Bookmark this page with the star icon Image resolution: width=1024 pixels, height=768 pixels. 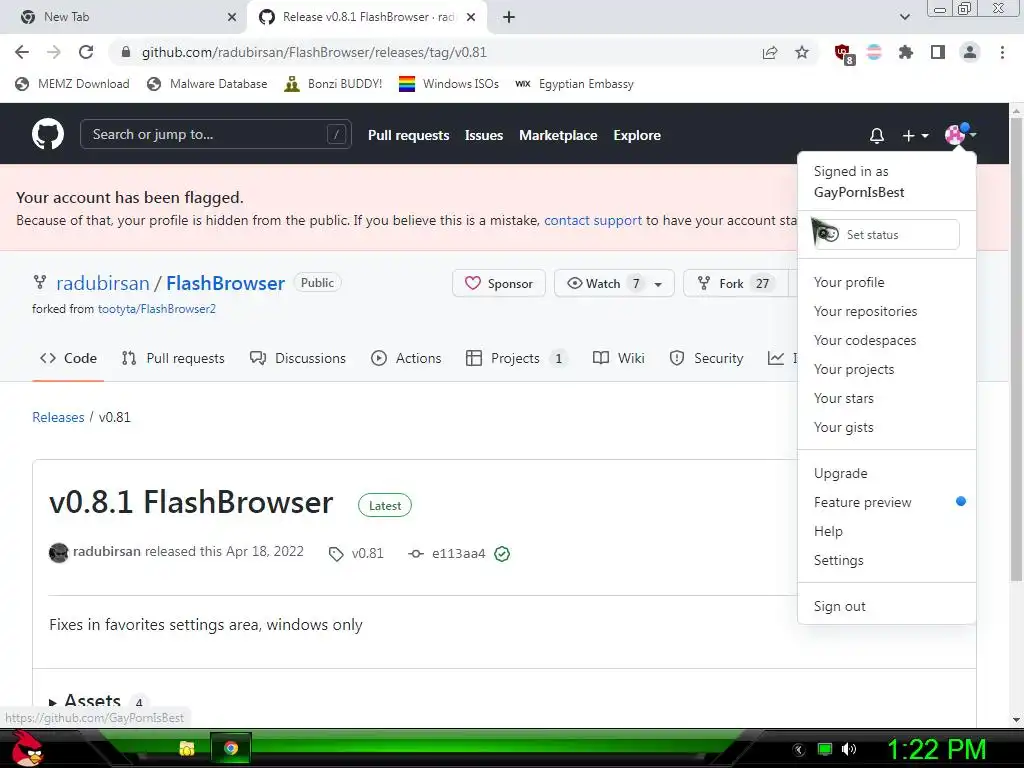(802, 52)
